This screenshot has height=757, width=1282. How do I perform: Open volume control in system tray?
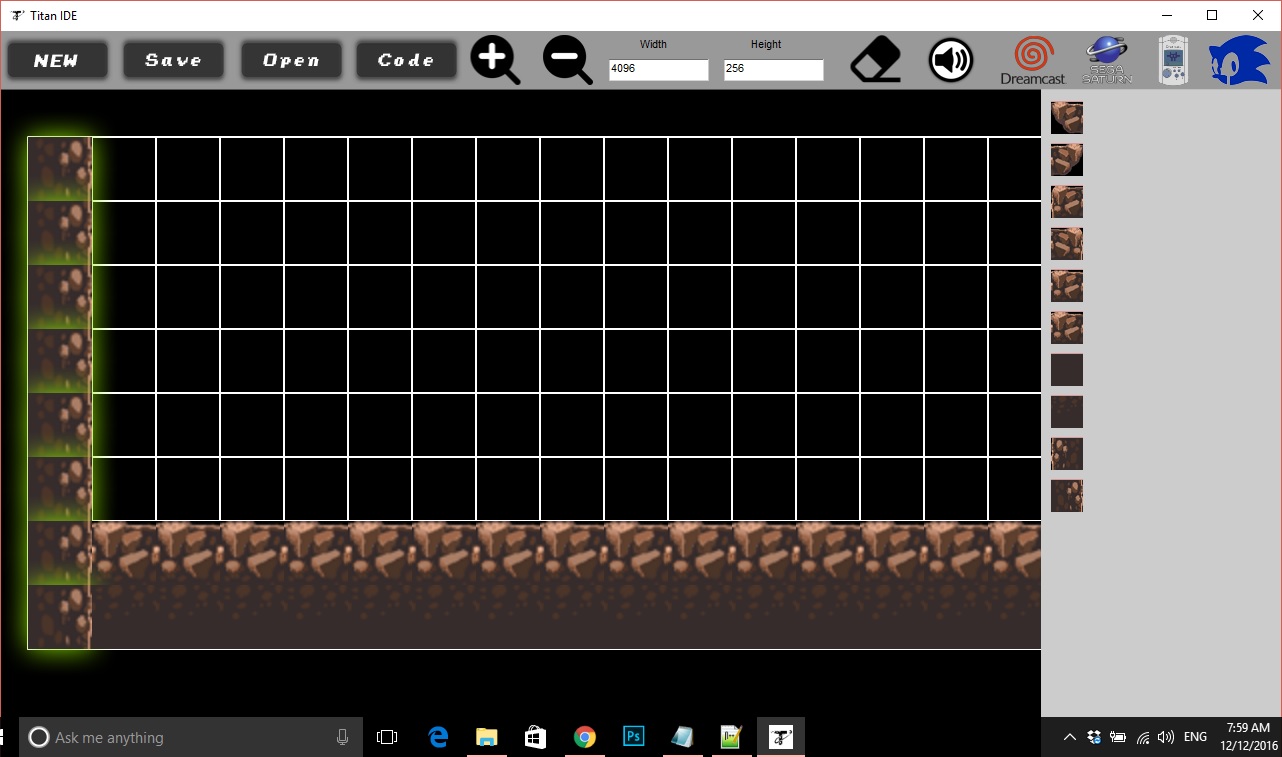click(1165, 737)
